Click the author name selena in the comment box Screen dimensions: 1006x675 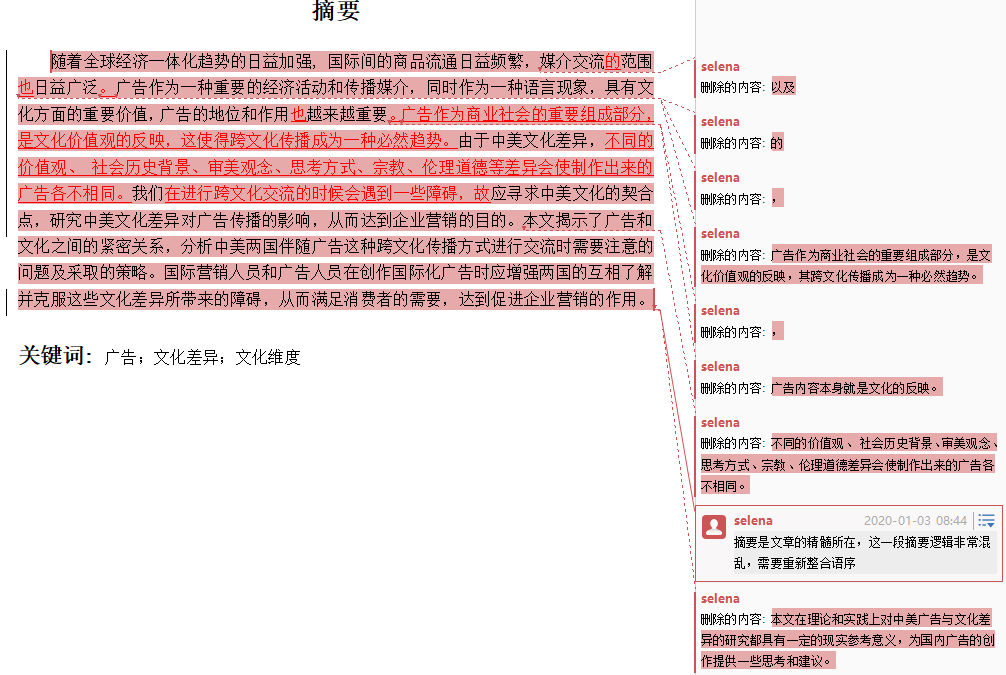pos(753,521)
